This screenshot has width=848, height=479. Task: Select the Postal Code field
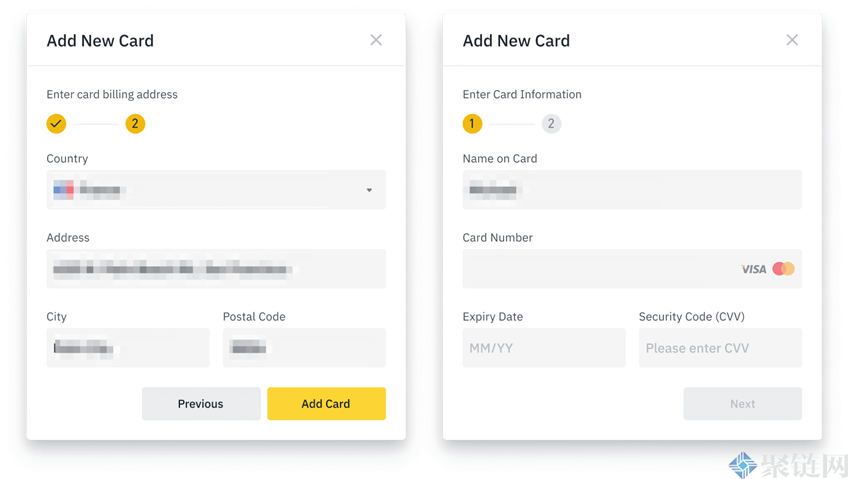tap(304, 348)
